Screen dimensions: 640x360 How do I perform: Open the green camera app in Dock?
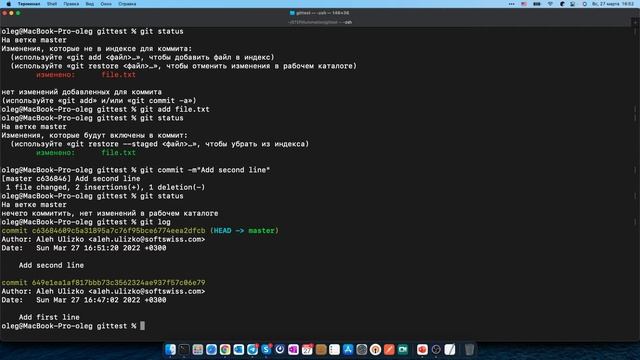(x=403, y=349)
